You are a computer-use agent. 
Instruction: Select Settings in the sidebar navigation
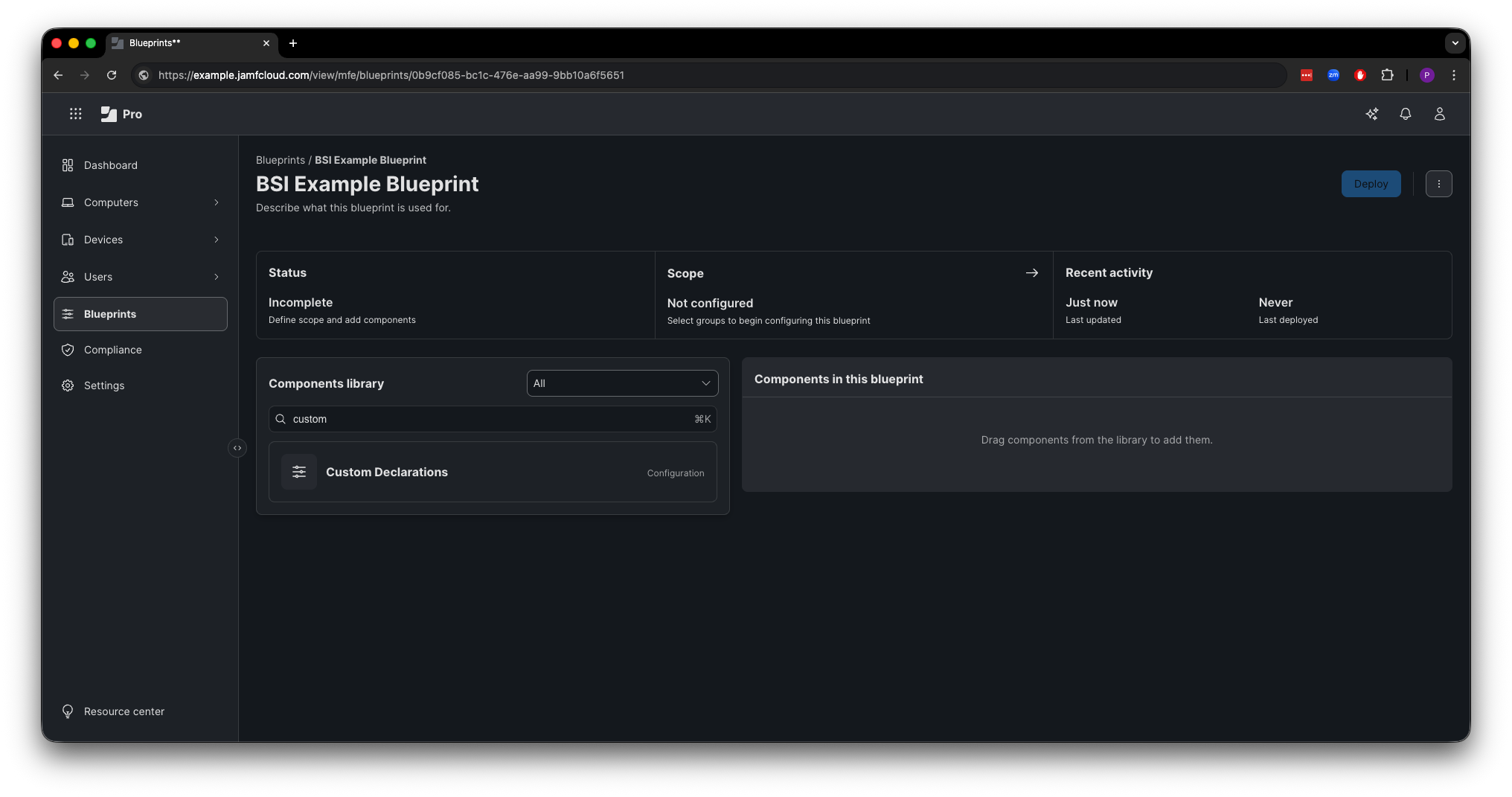pos(103,385)
